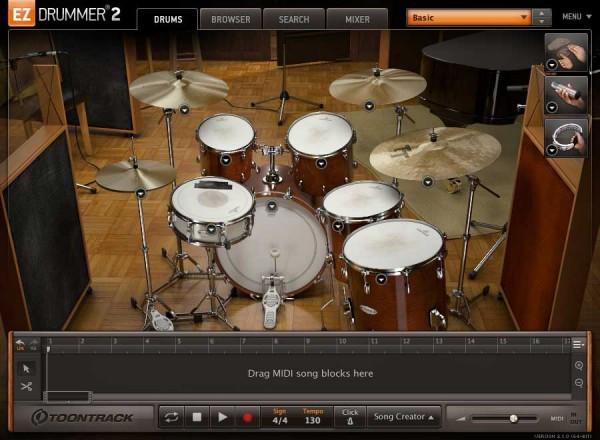Click the song track horizontal scrollbar handle
The height and width of the screenshot is (440, 600).
tap(68, 397)
